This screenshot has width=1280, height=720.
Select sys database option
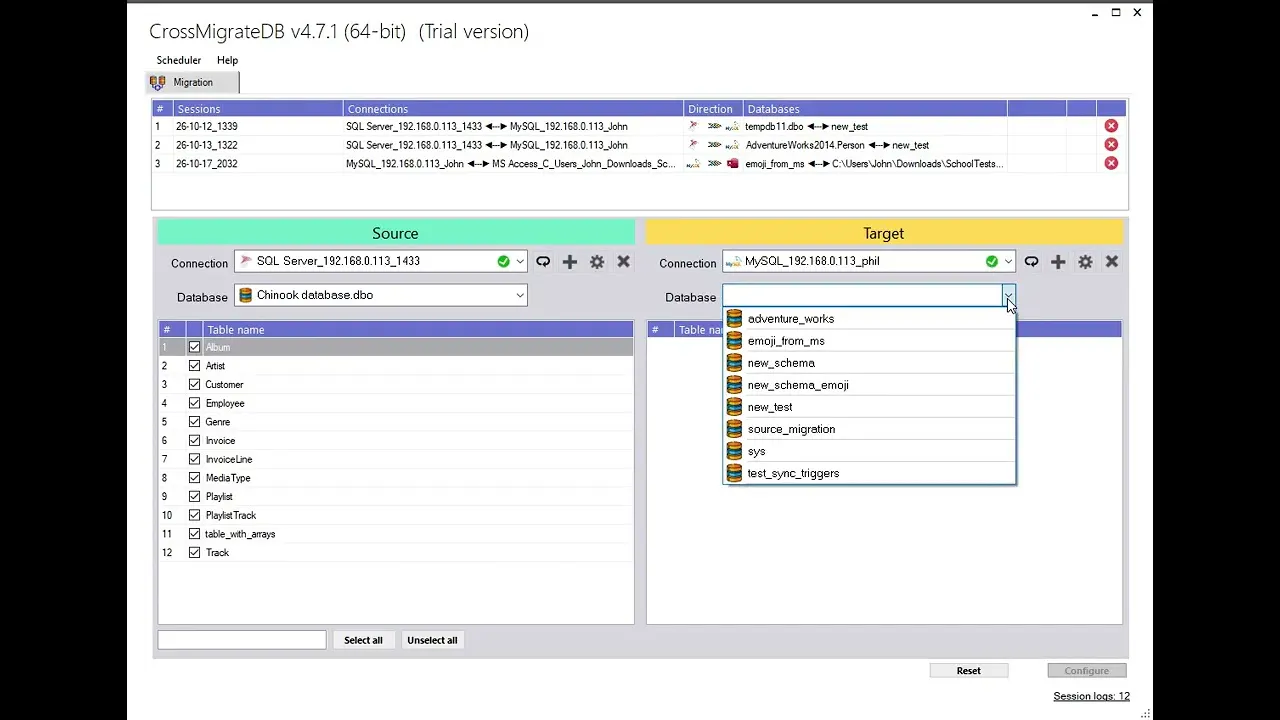(869, 451)
